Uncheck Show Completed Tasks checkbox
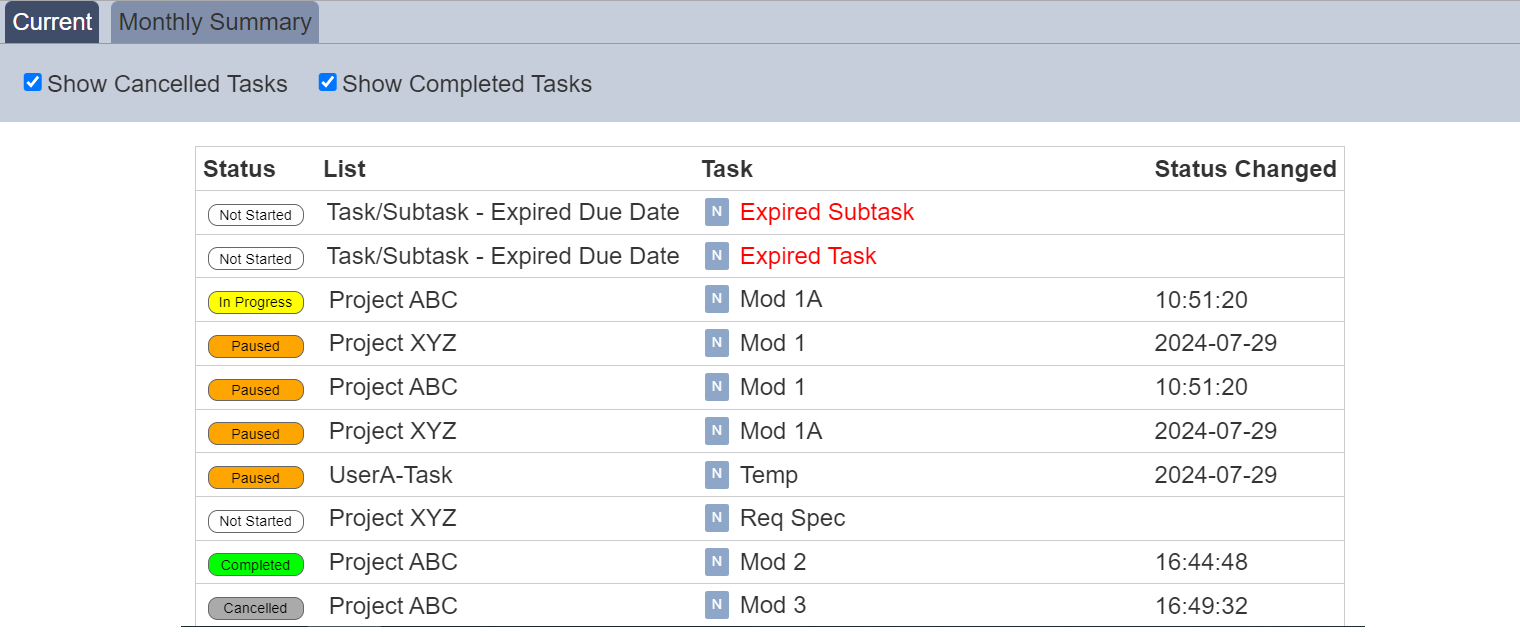This screenshot has width=1520, height=632. pos(328,83)
